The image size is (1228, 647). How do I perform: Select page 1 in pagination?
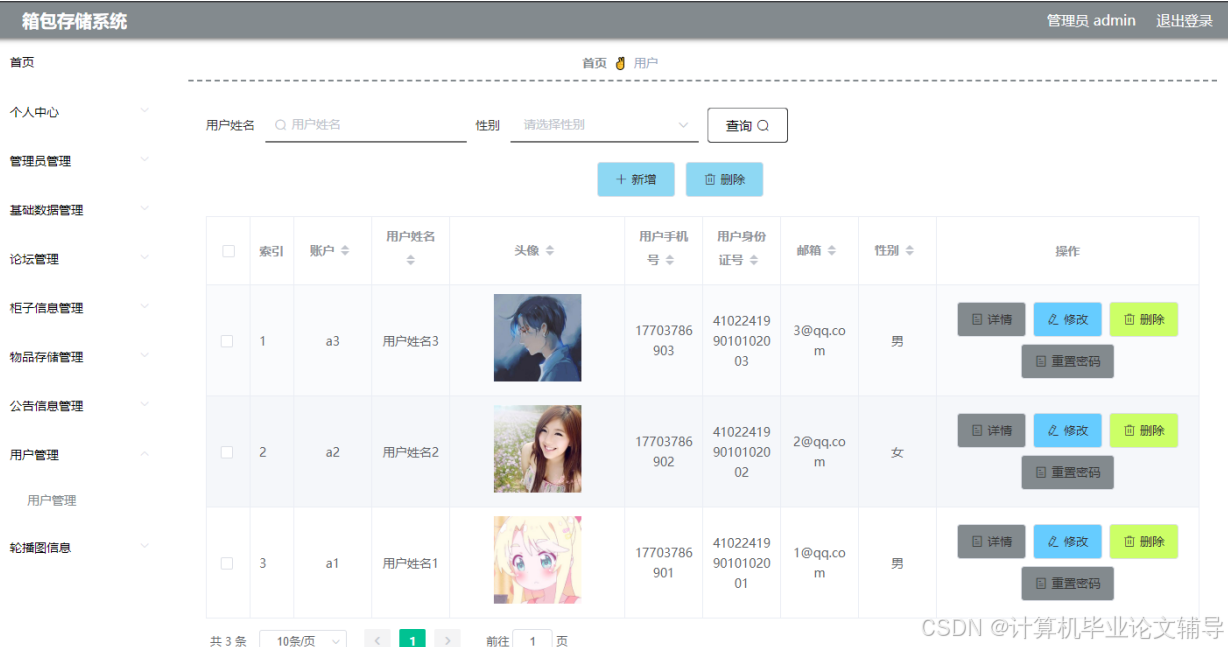point(412,640)
